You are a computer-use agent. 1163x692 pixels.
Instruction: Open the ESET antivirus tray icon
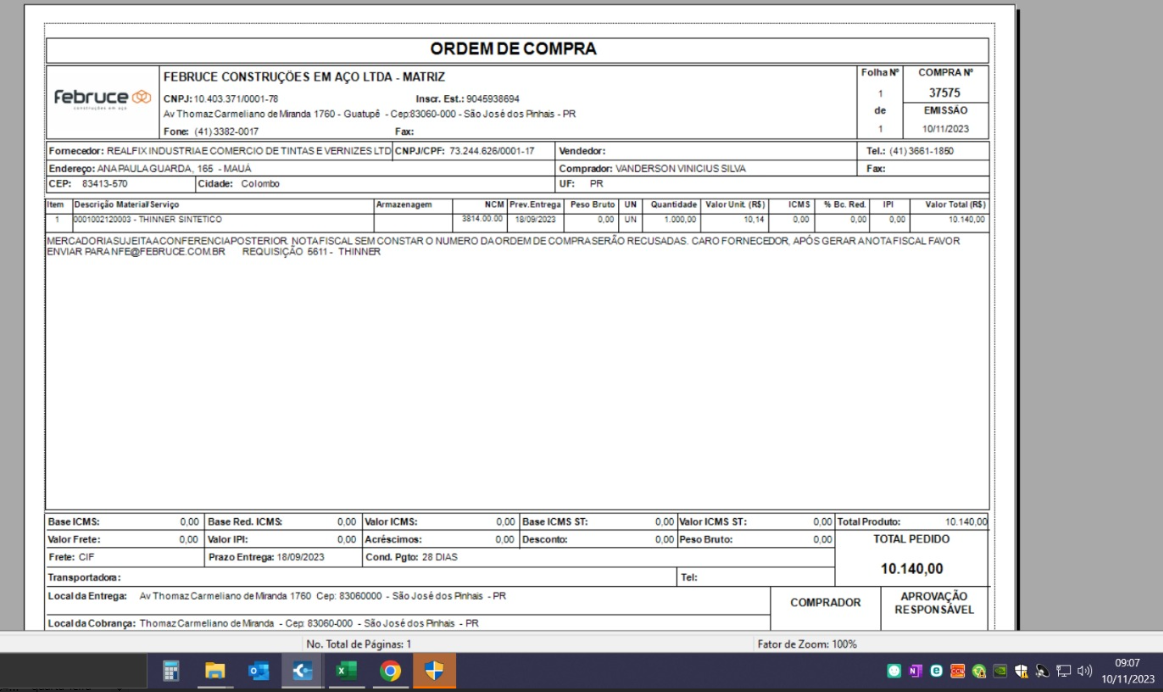pos(937,672)
